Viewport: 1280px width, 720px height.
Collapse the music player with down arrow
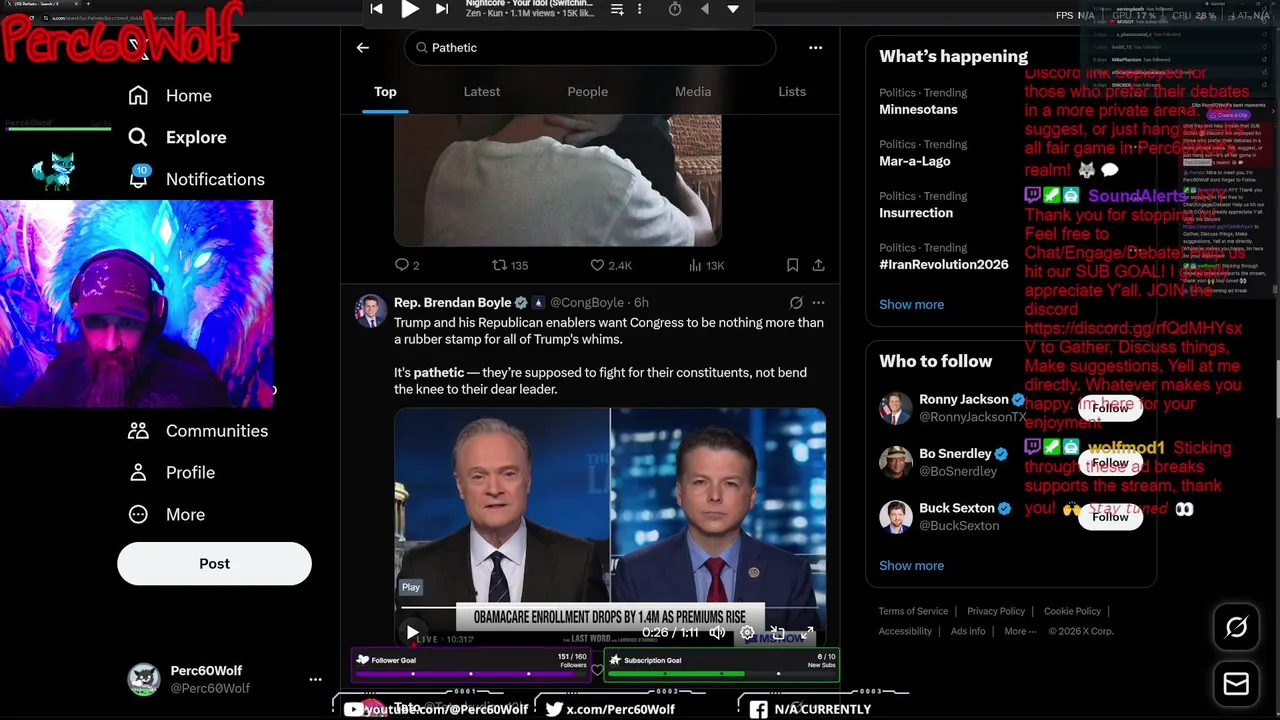point(733,9)
